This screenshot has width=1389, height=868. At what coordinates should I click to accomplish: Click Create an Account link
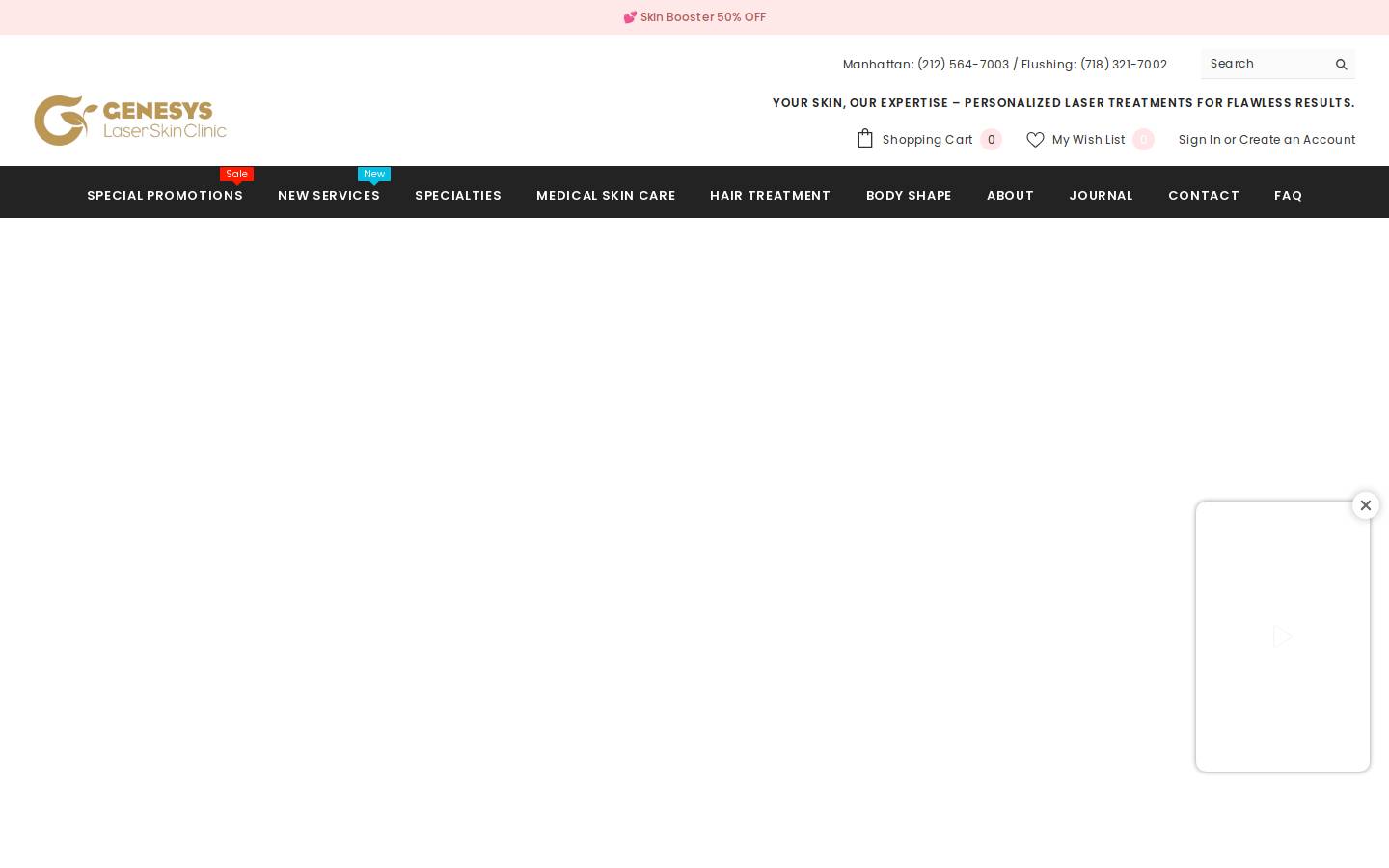click(x=1297, y=140)
